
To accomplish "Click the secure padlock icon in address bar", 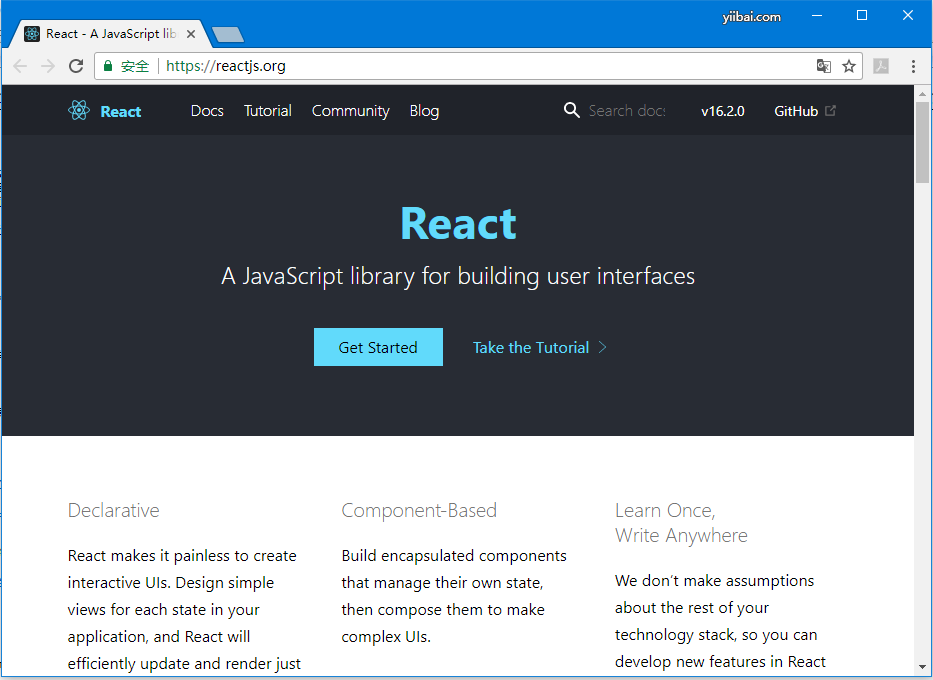I will pyautogui.click(x=106, y=65).
